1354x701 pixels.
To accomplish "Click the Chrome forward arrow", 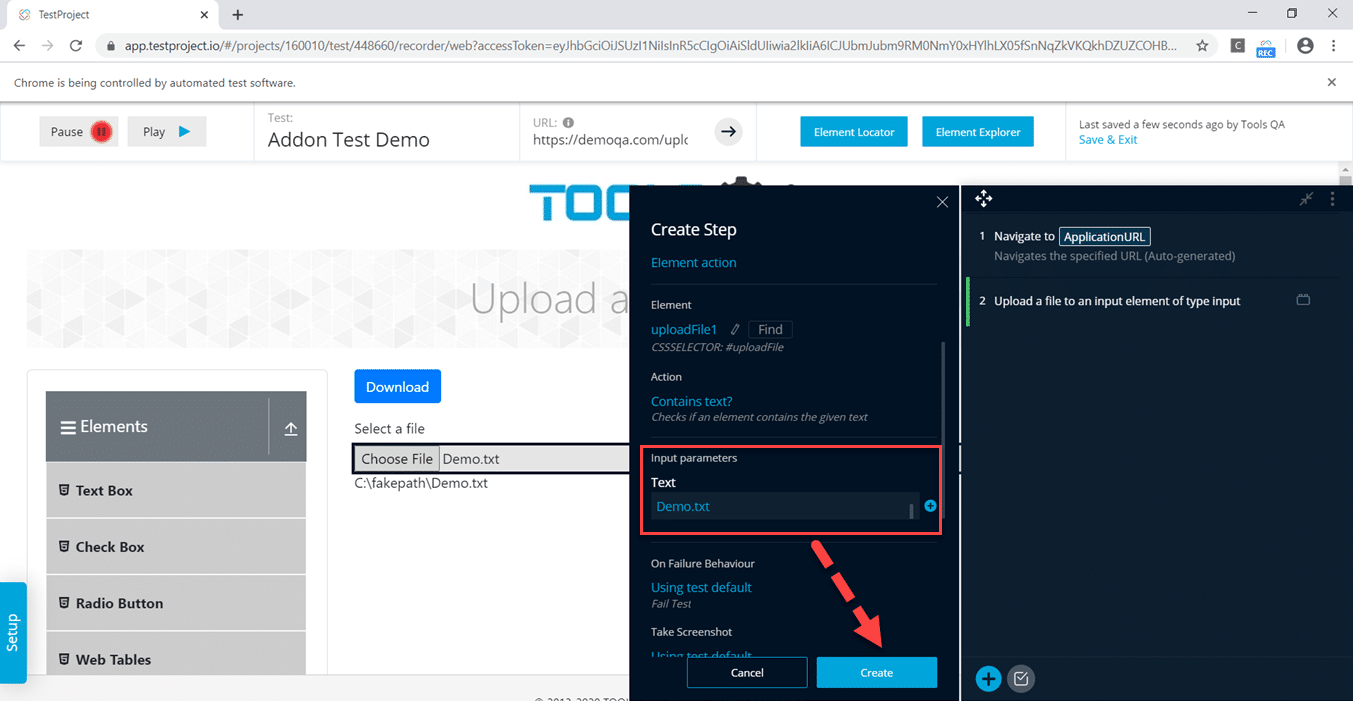I will 47,46.
